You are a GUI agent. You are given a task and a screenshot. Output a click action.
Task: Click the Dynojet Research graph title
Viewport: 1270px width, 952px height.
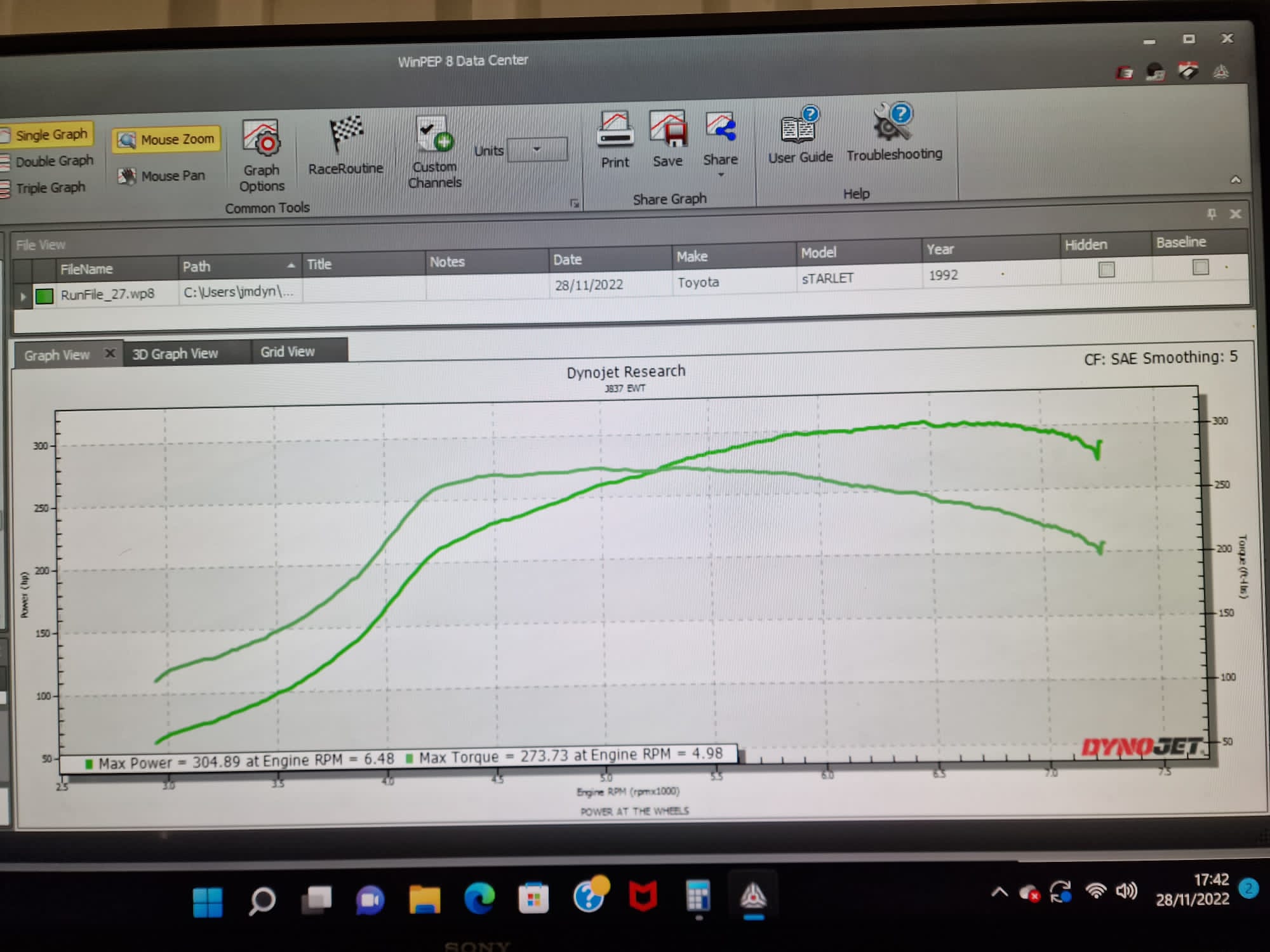(x=626, y=371)
